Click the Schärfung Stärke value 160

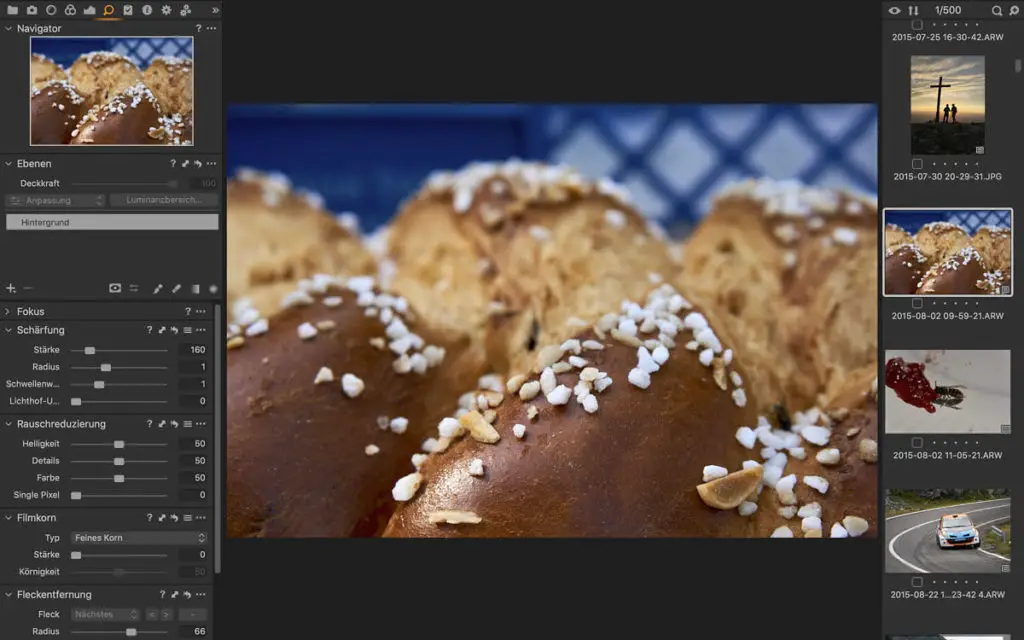pyautogui.click(x=195, y=350)
